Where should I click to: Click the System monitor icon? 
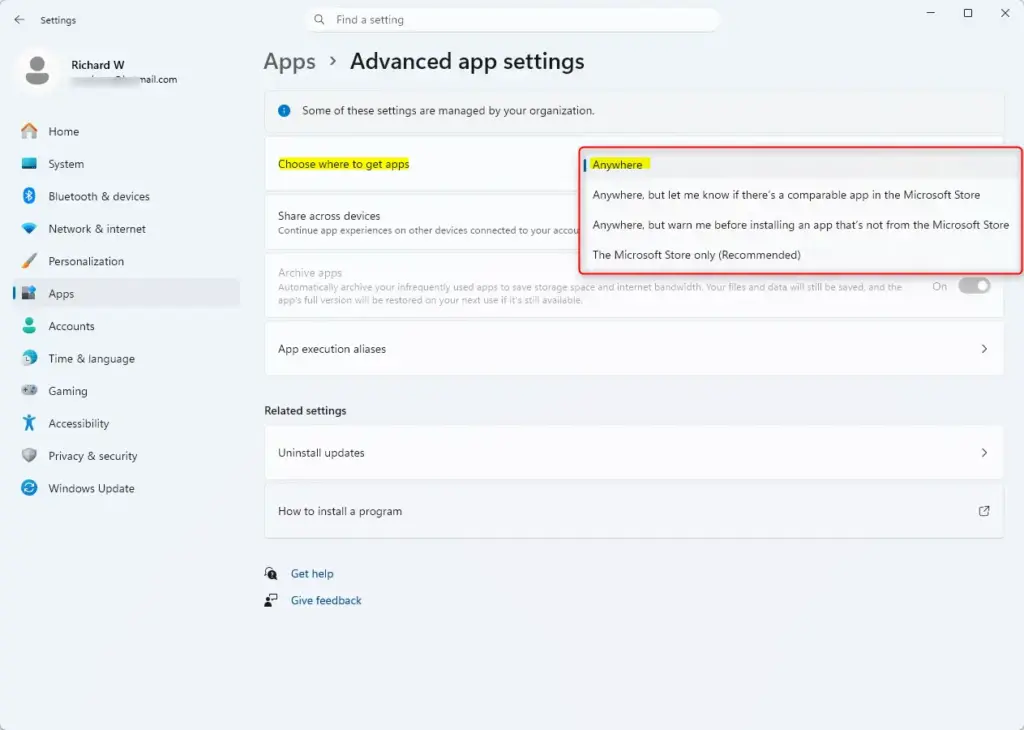[29, 164]
